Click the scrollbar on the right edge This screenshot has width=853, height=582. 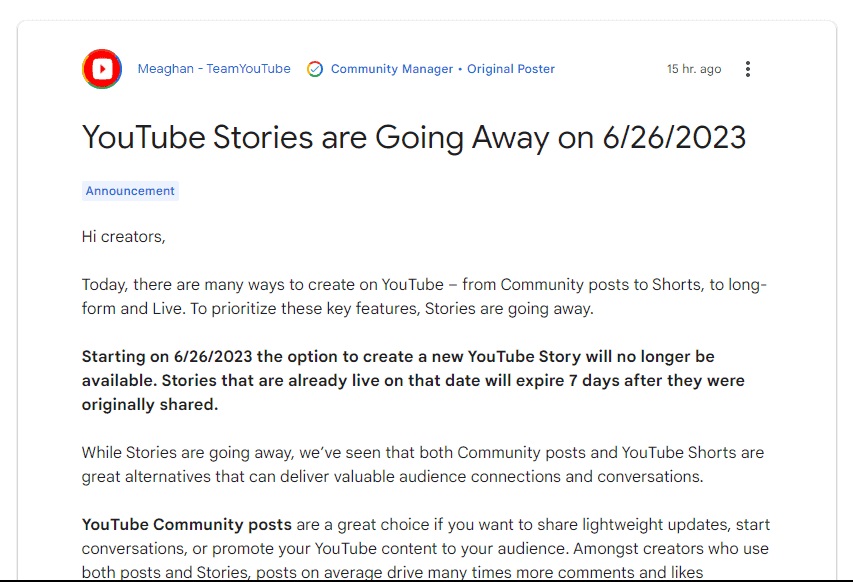coord(848,290)
